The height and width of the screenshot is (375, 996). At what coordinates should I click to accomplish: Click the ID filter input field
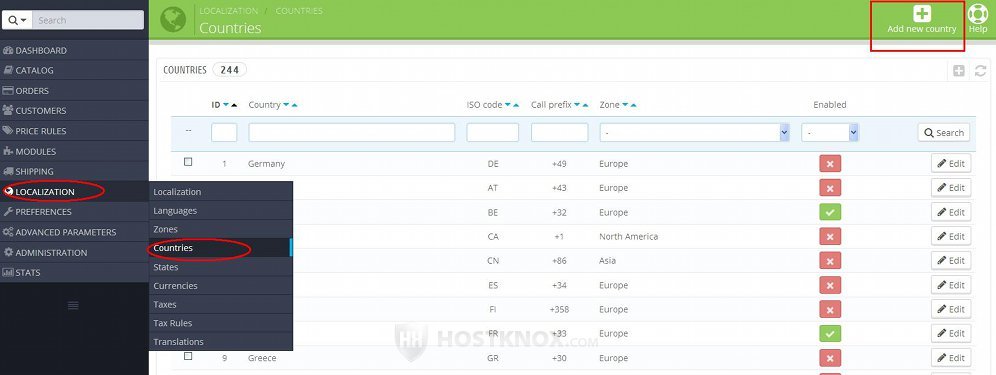(x=224, y=132)
